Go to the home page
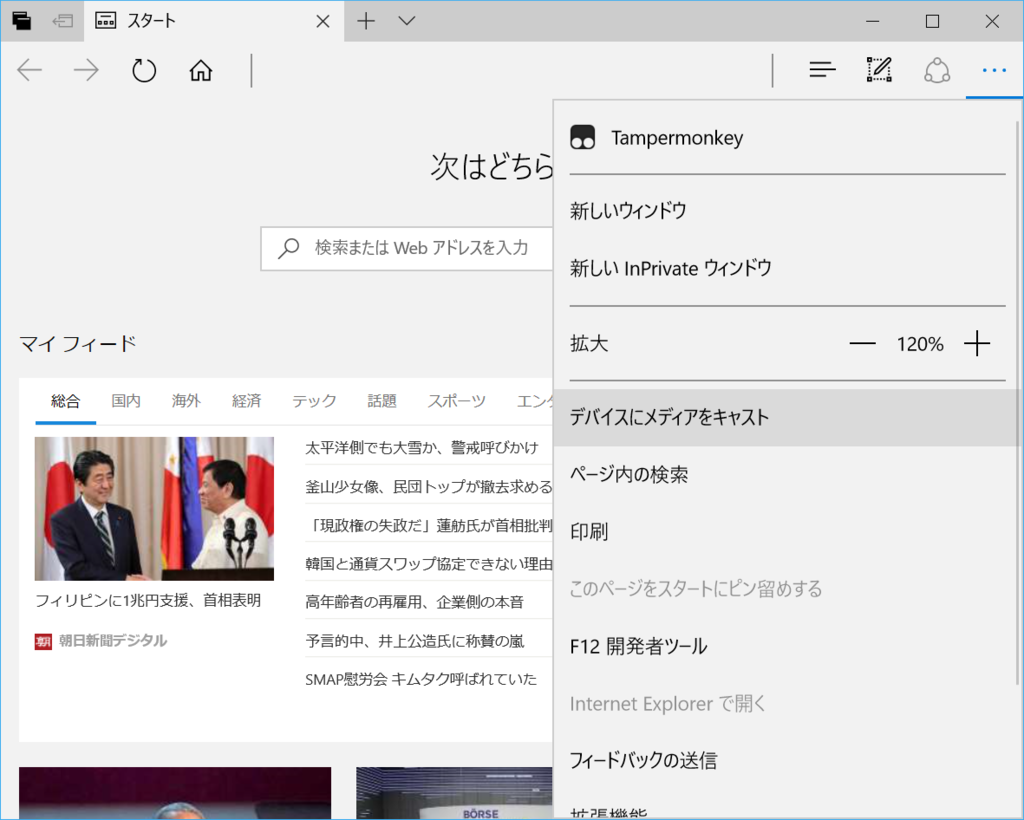Image resolution: width=1024 pixels, height=820 pixels. [x=200, y=70]
